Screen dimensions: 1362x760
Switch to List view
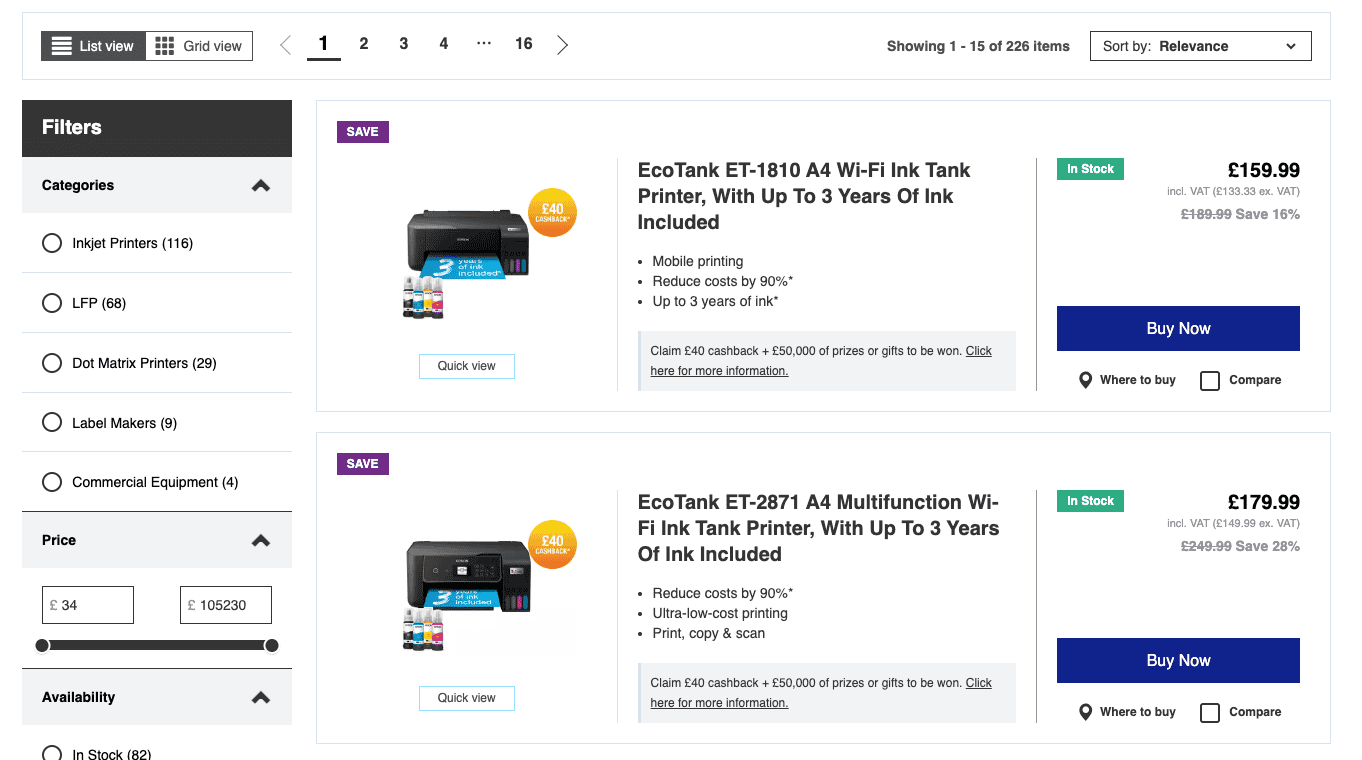pyautogui.click(x=93, y=46)
